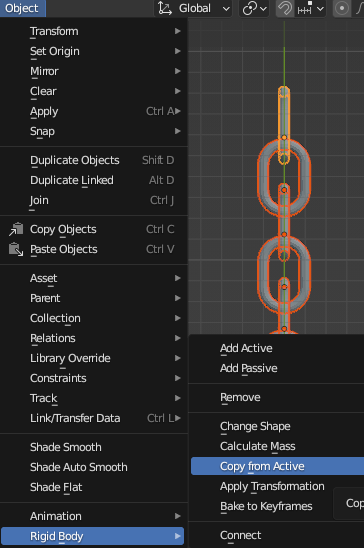
Task: Toggle the proportional editing icon
Action: [x=341, y=8]
